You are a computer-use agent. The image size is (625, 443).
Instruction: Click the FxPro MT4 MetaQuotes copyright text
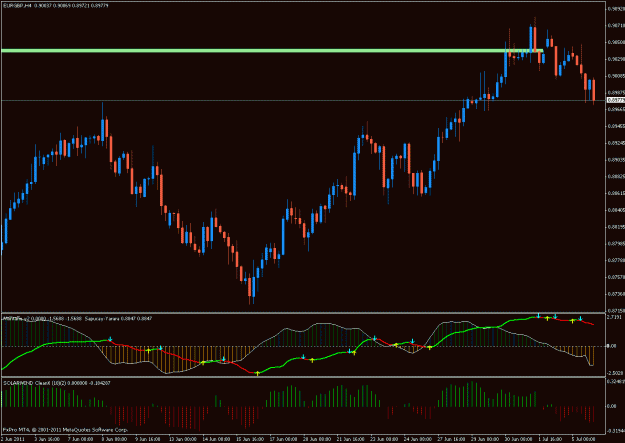(x=65, y=430)
